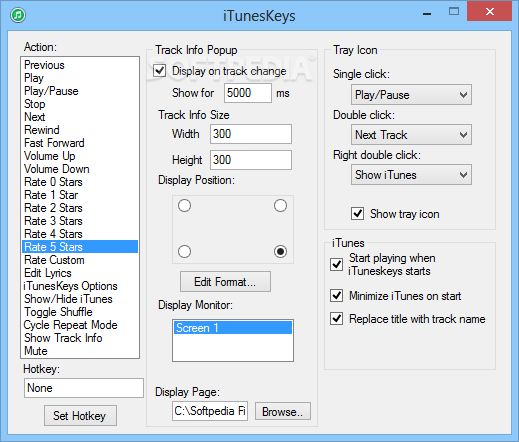Screen dimensions: 519x442
Task: Select Rate 4 Stars action
Action: 80,234
